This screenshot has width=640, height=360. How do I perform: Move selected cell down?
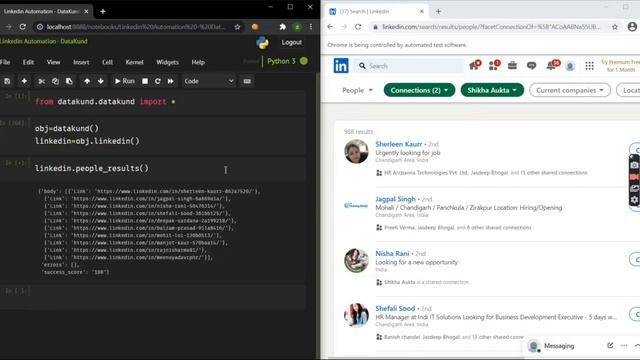(x=100, y=81)
